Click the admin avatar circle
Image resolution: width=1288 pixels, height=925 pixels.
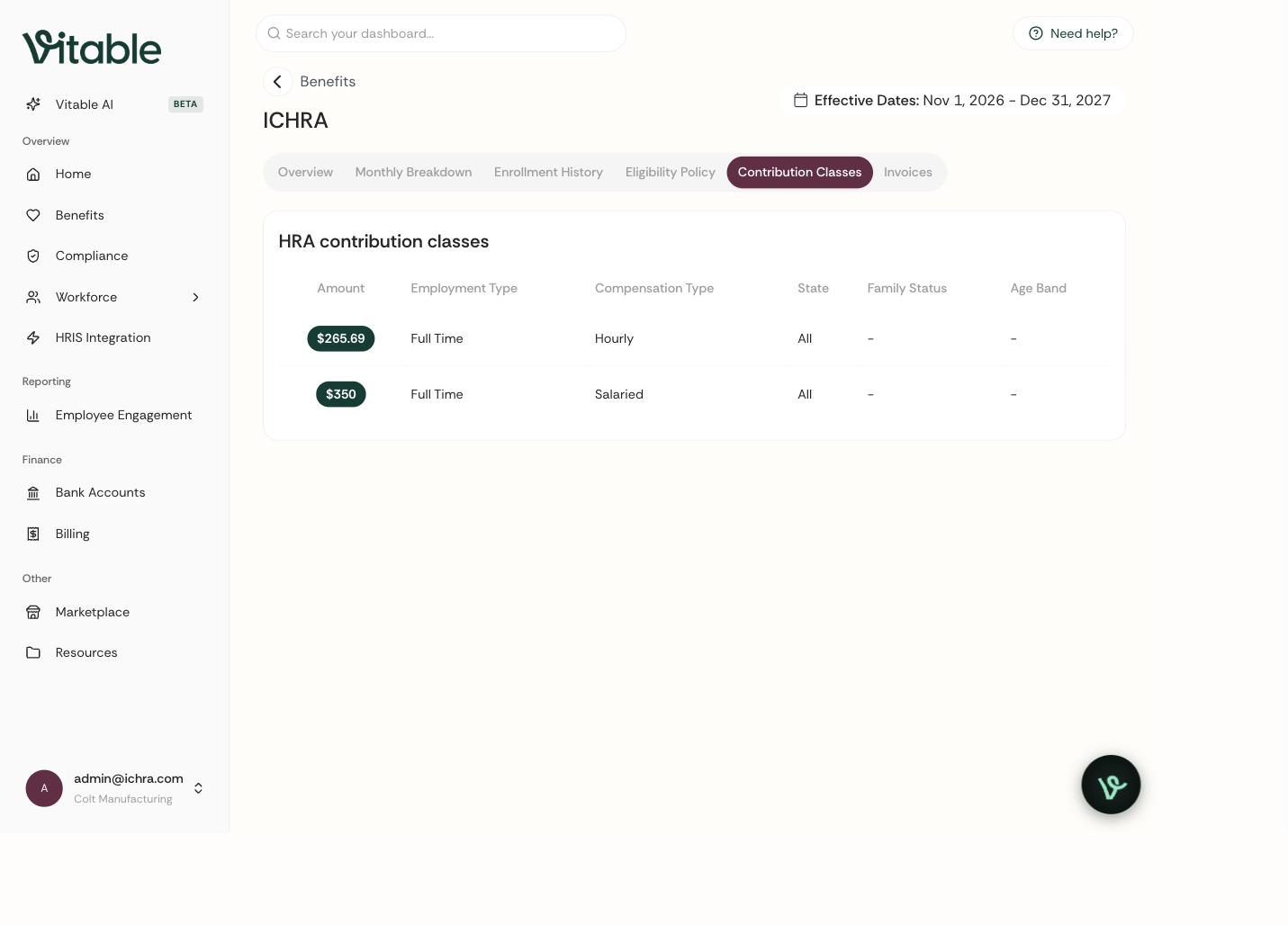click(44, 788)
